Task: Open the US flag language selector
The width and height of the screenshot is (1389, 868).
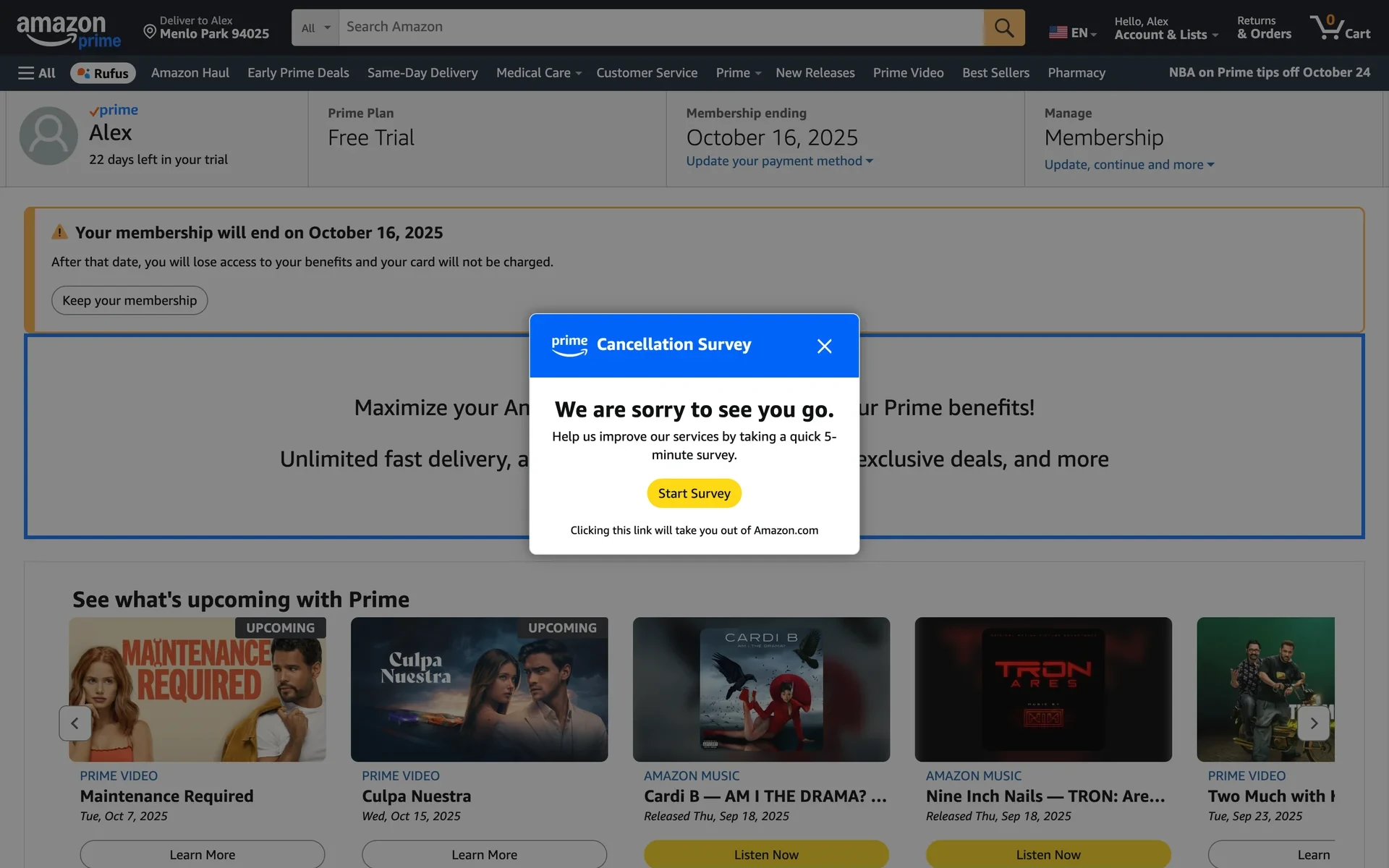Action: pos(1073,33)
